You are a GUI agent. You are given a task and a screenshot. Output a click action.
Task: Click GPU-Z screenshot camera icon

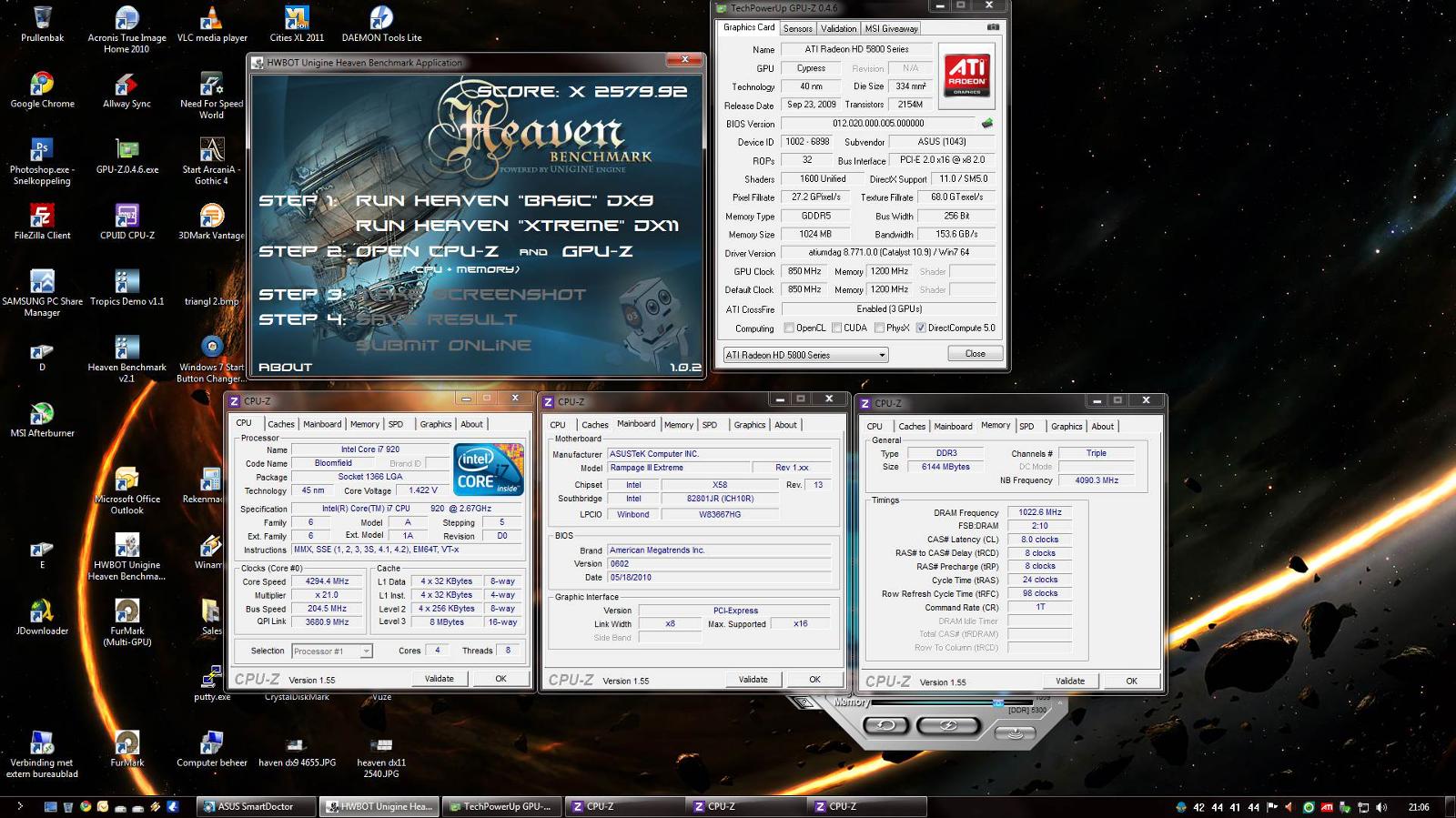point(993,27)
